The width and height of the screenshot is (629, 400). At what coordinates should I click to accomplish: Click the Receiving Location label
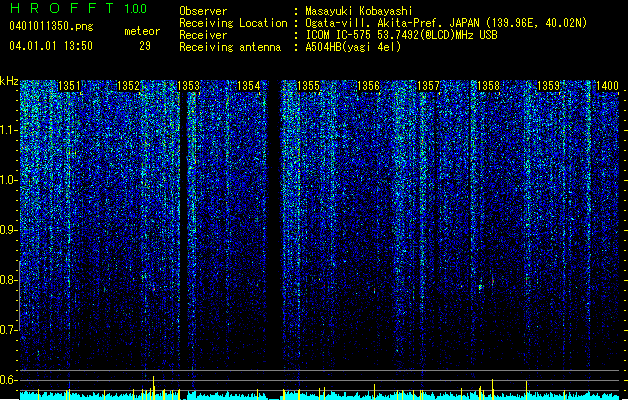(233, 23)
